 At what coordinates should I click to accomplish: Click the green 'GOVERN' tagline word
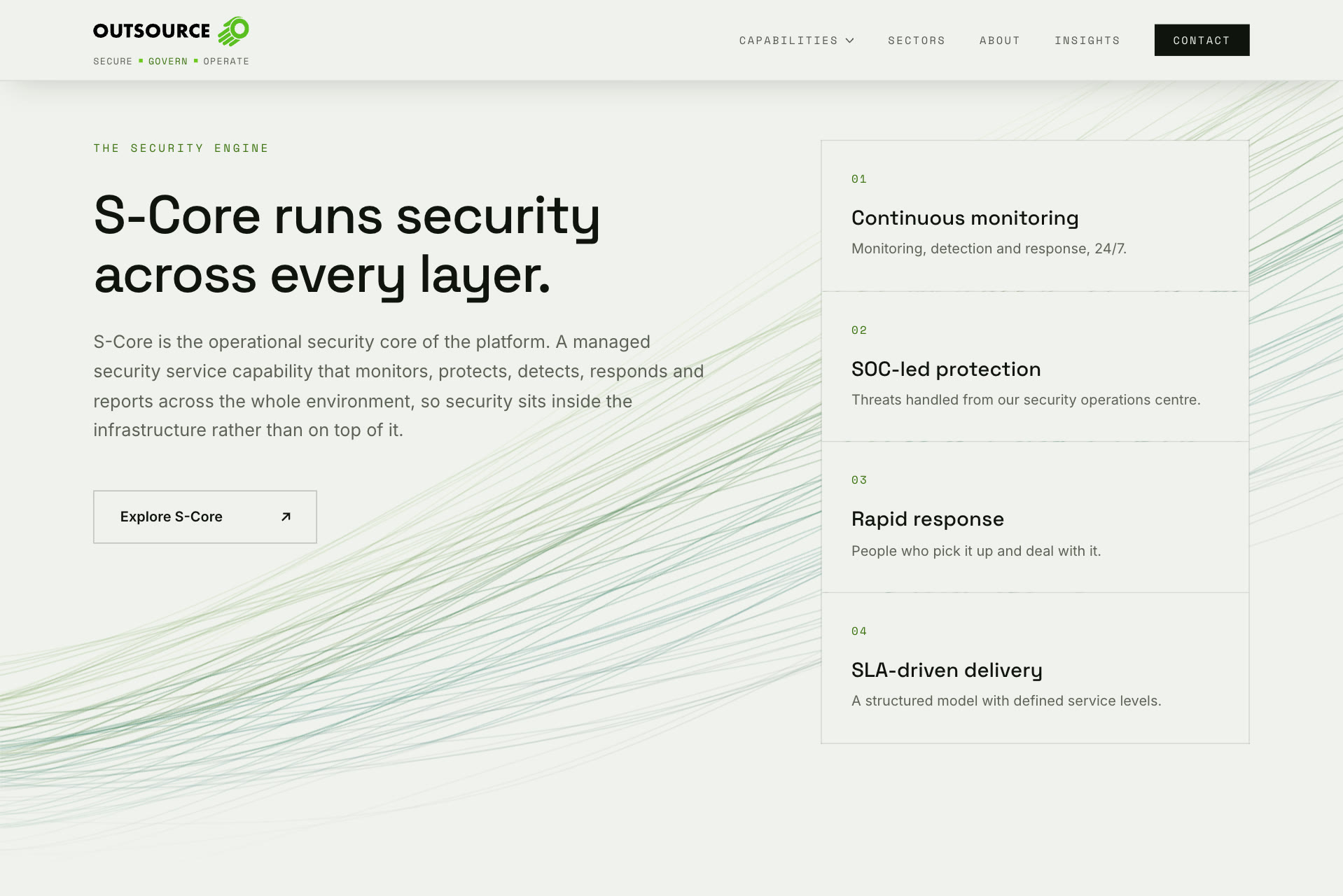pos(168,62)
